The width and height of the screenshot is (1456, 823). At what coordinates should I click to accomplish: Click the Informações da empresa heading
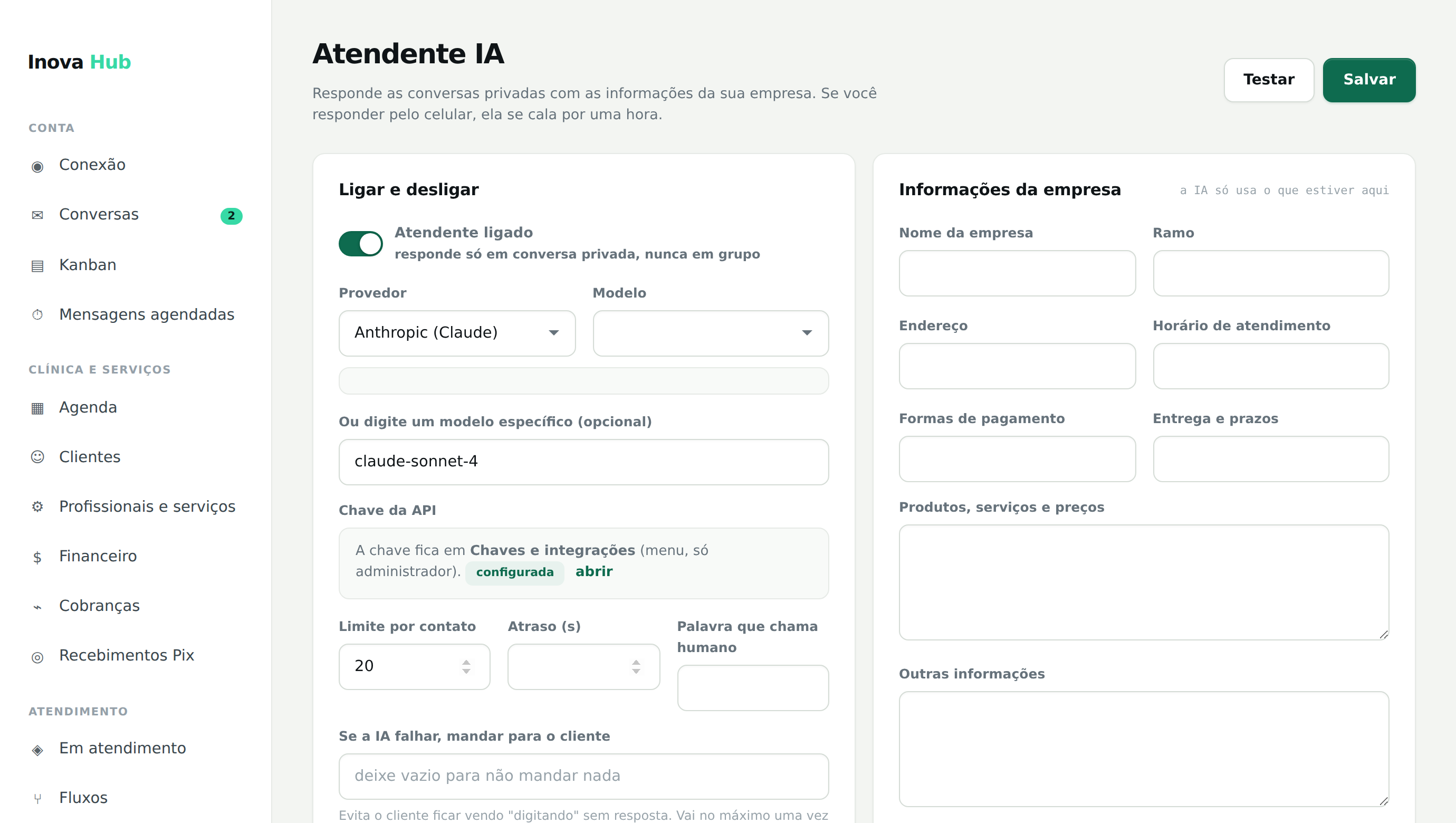coord(1010,189)
